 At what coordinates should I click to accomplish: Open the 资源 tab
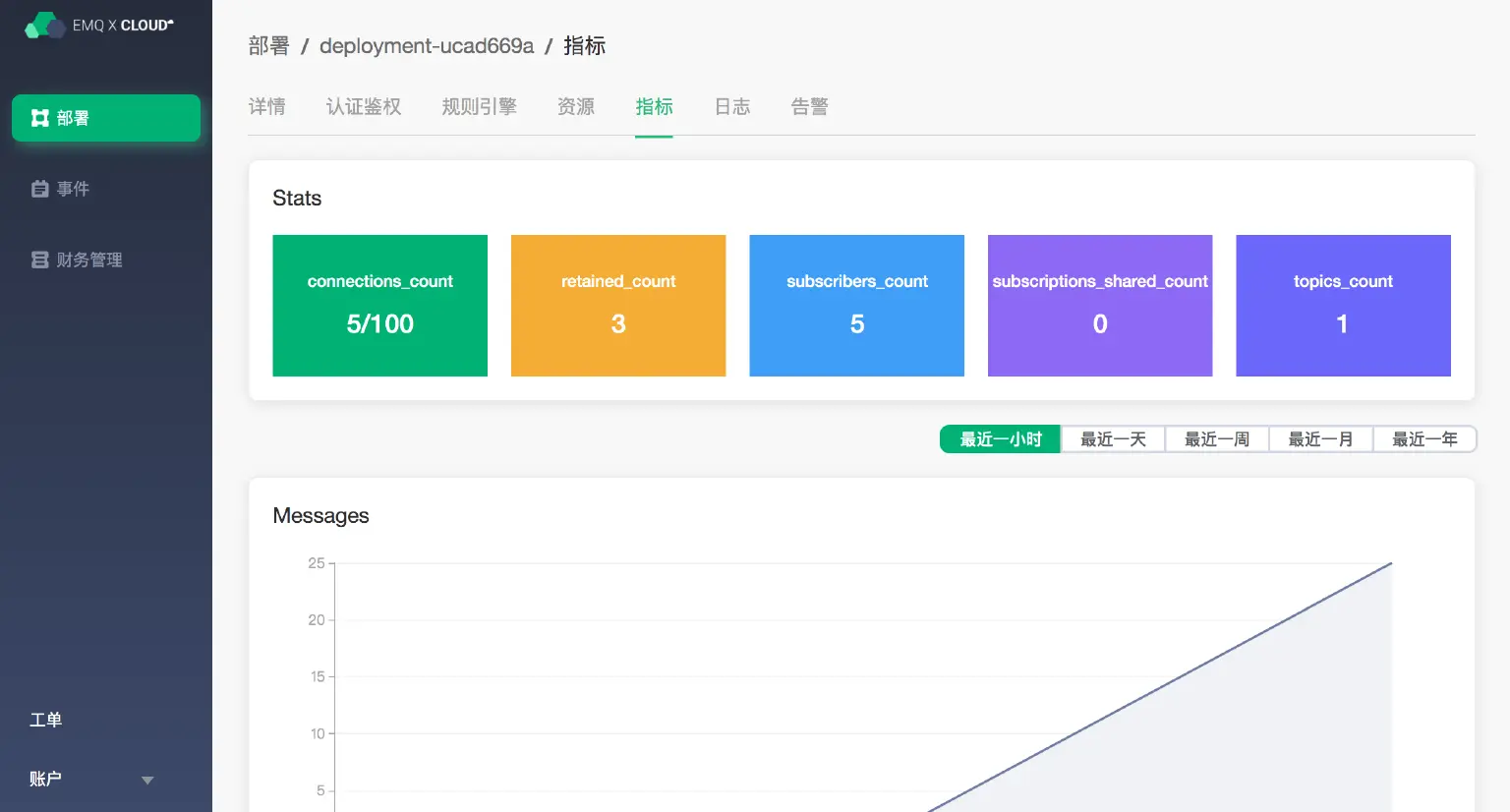575,106
